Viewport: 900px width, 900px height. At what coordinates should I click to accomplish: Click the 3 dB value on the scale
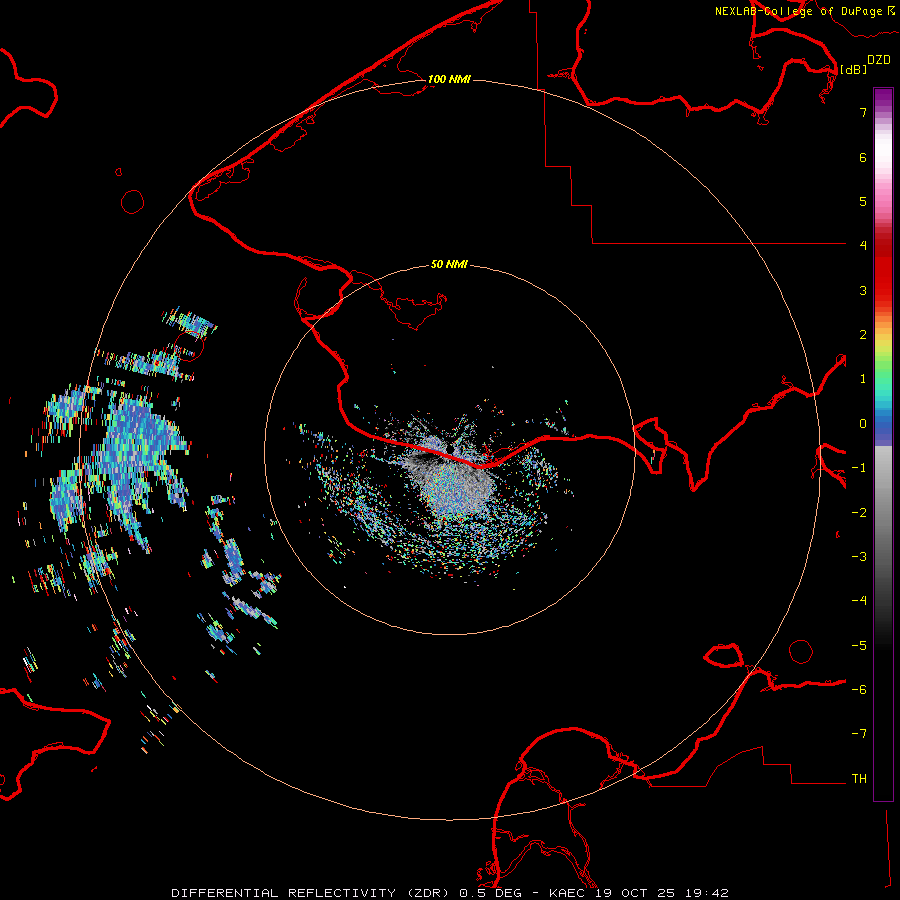tap(863, 290)
